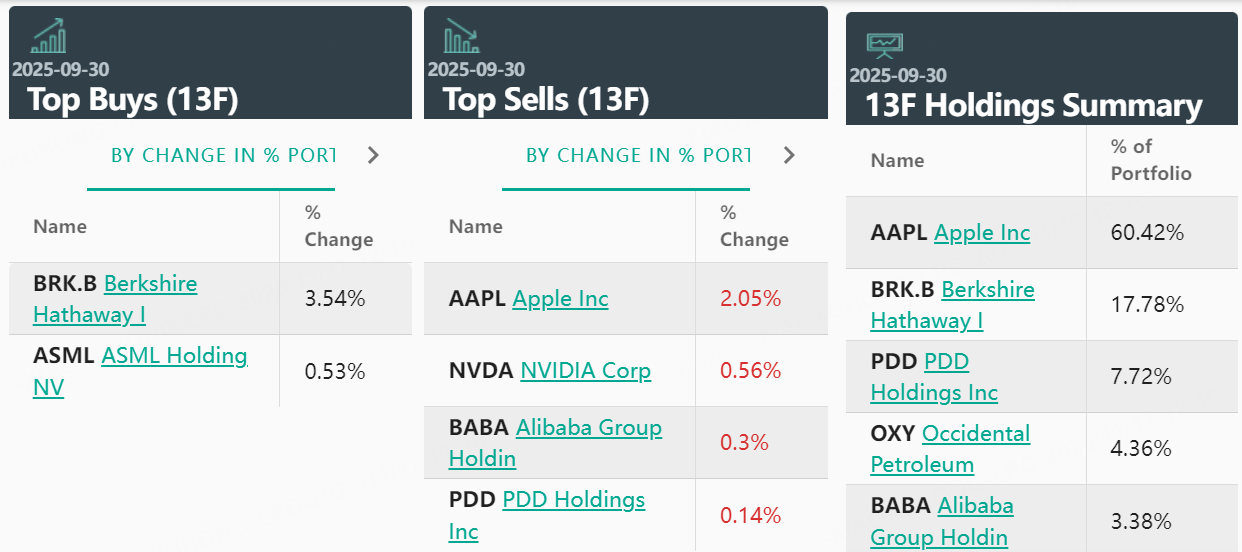Click the 13F Holdings Summary presentation icon
Screen dimensions: 1242x552
coord(884,43)
